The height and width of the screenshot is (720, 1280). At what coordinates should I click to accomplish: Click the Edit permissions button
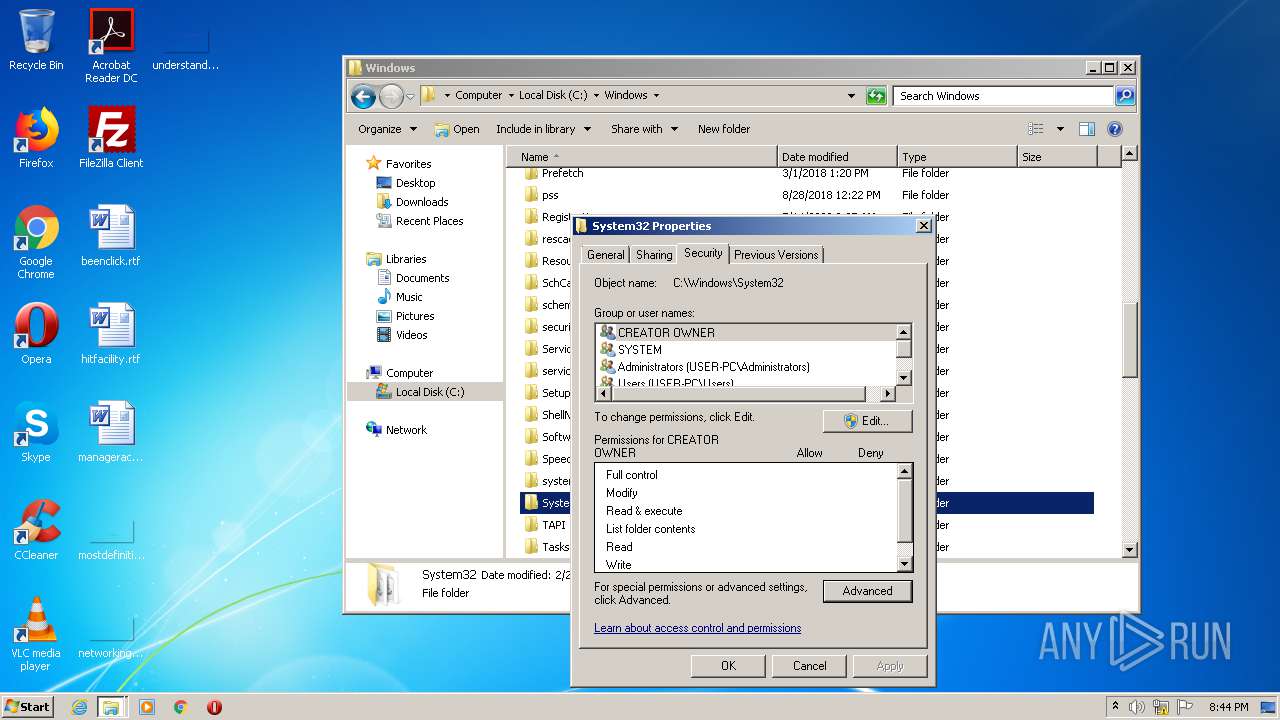click(x=867, y=421)
